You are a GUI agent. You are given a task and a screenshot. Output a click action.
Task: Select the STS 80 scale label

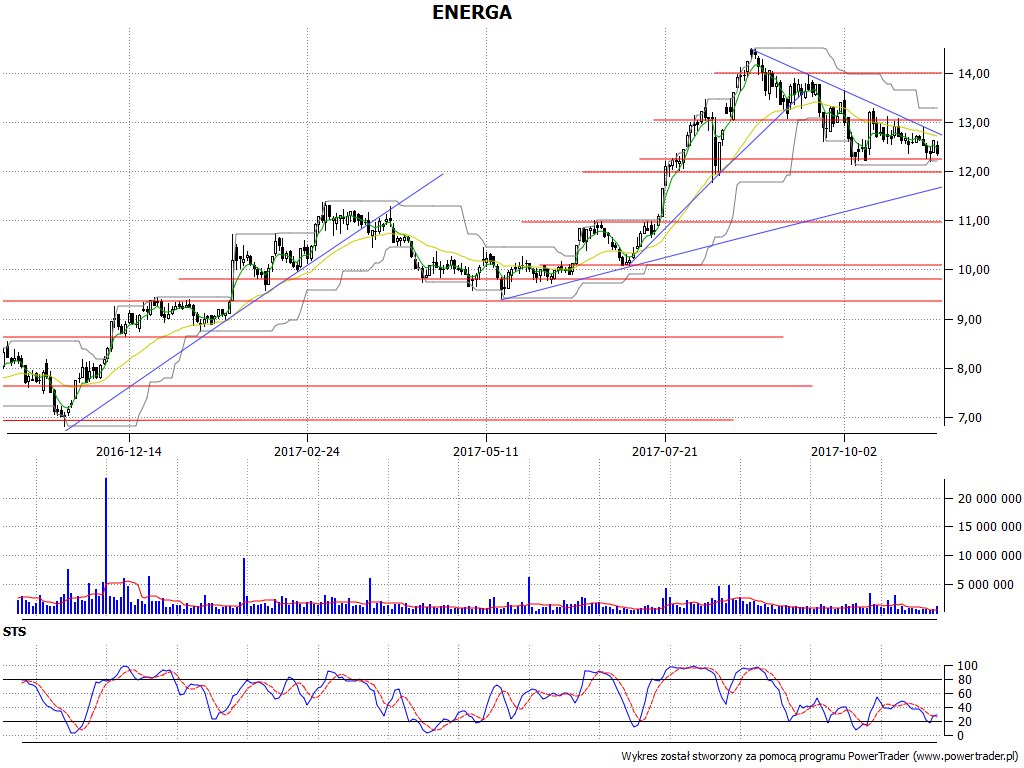click(965, 680)
